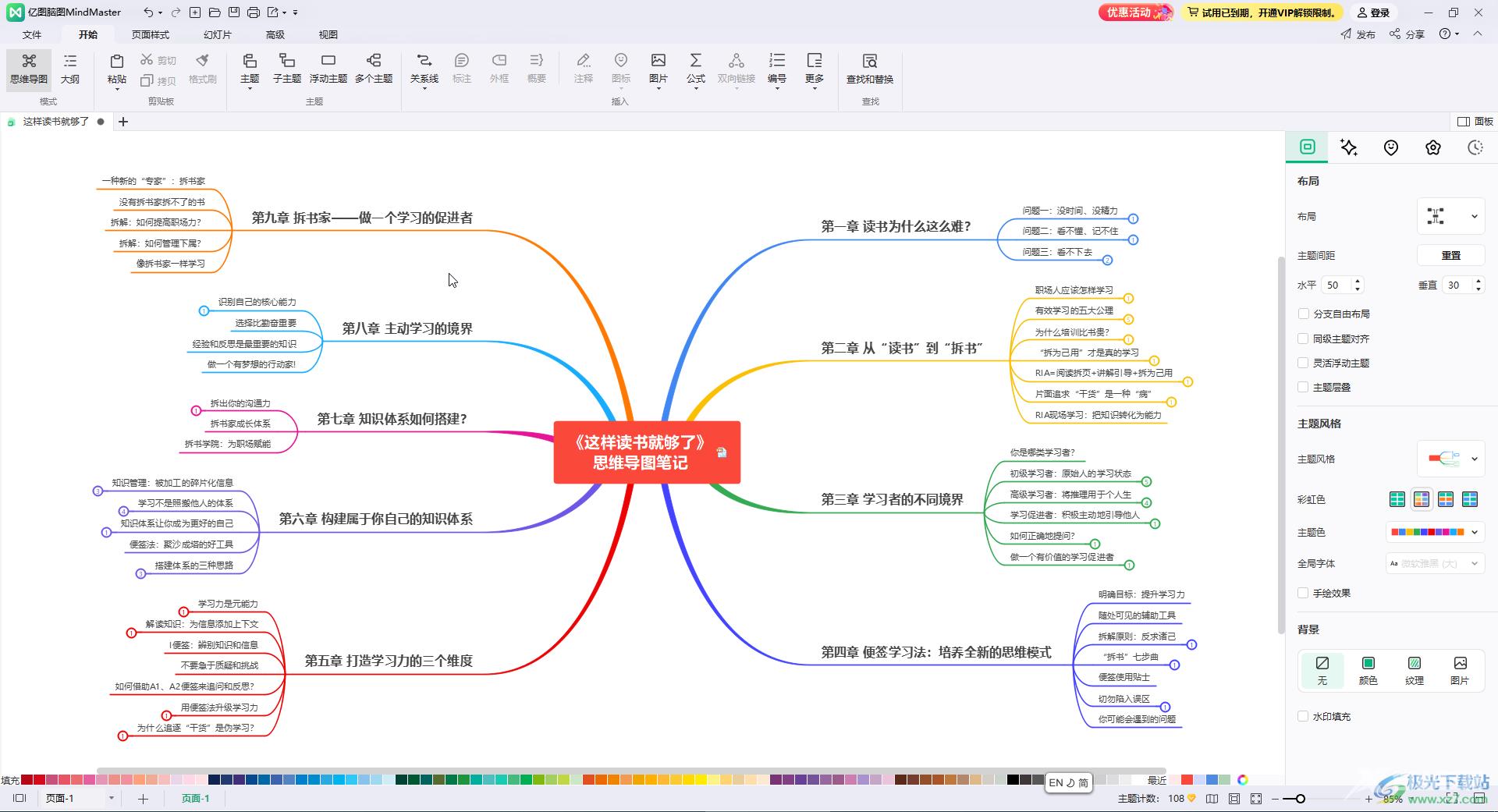Open the layout style panel tab
Screen dimensions: 1498x812
point(1308,147)
